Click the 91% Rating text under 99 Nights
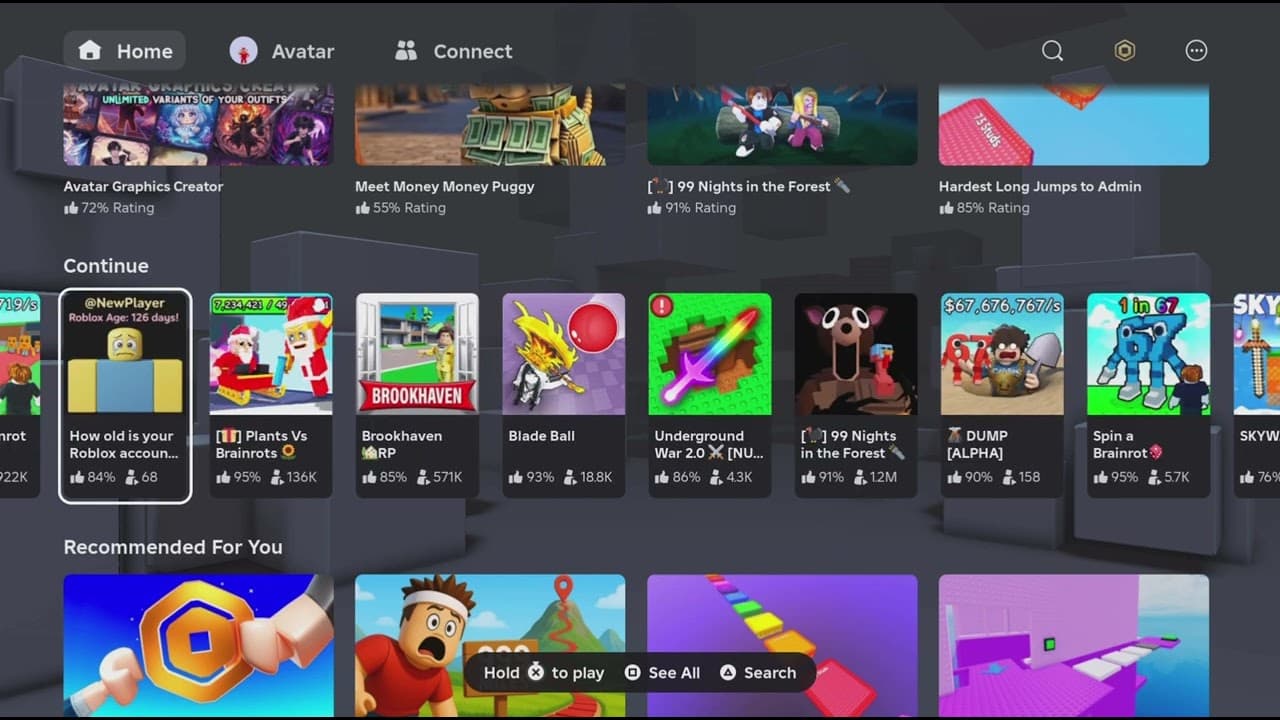 point(701,208)
